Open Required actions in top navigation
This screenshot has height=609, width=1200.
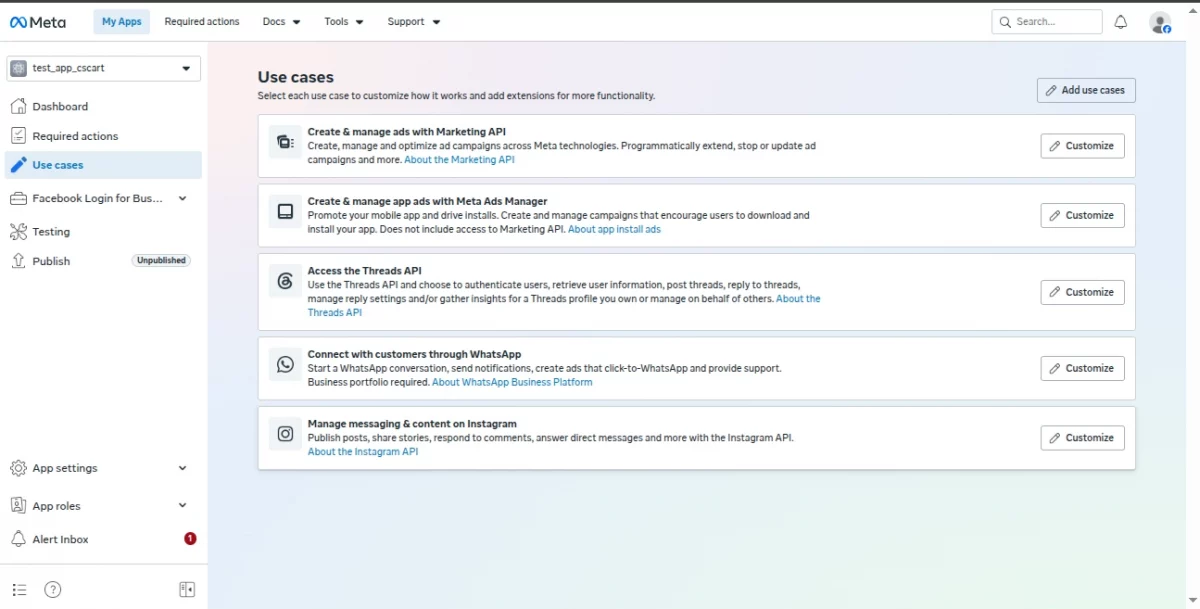[x=202, y=21]
